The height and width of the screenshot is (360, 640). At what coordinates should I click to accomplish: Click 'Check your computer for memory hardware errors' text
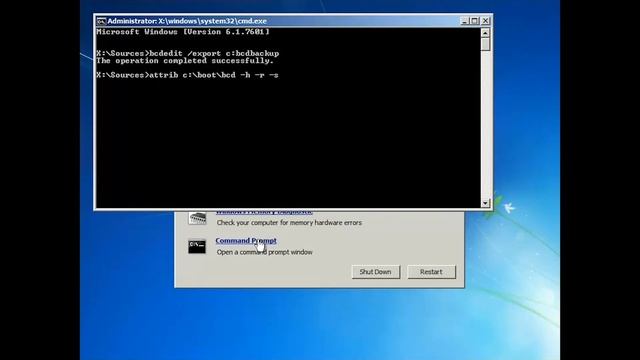289,223
